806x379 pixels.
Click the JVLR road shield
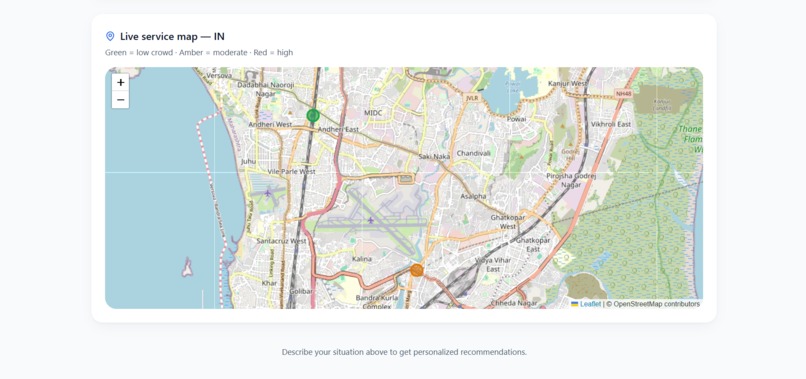click(x=471, y=97)
